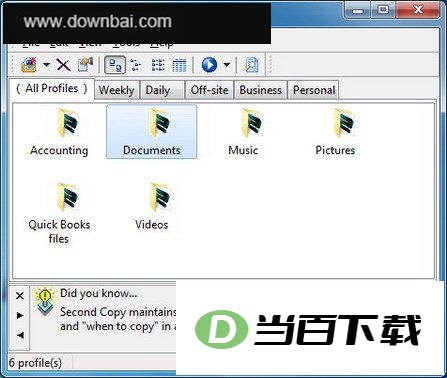The height and width of the screenshot is (378, 447).
Task: Close the window with red X
Action: 418,10
